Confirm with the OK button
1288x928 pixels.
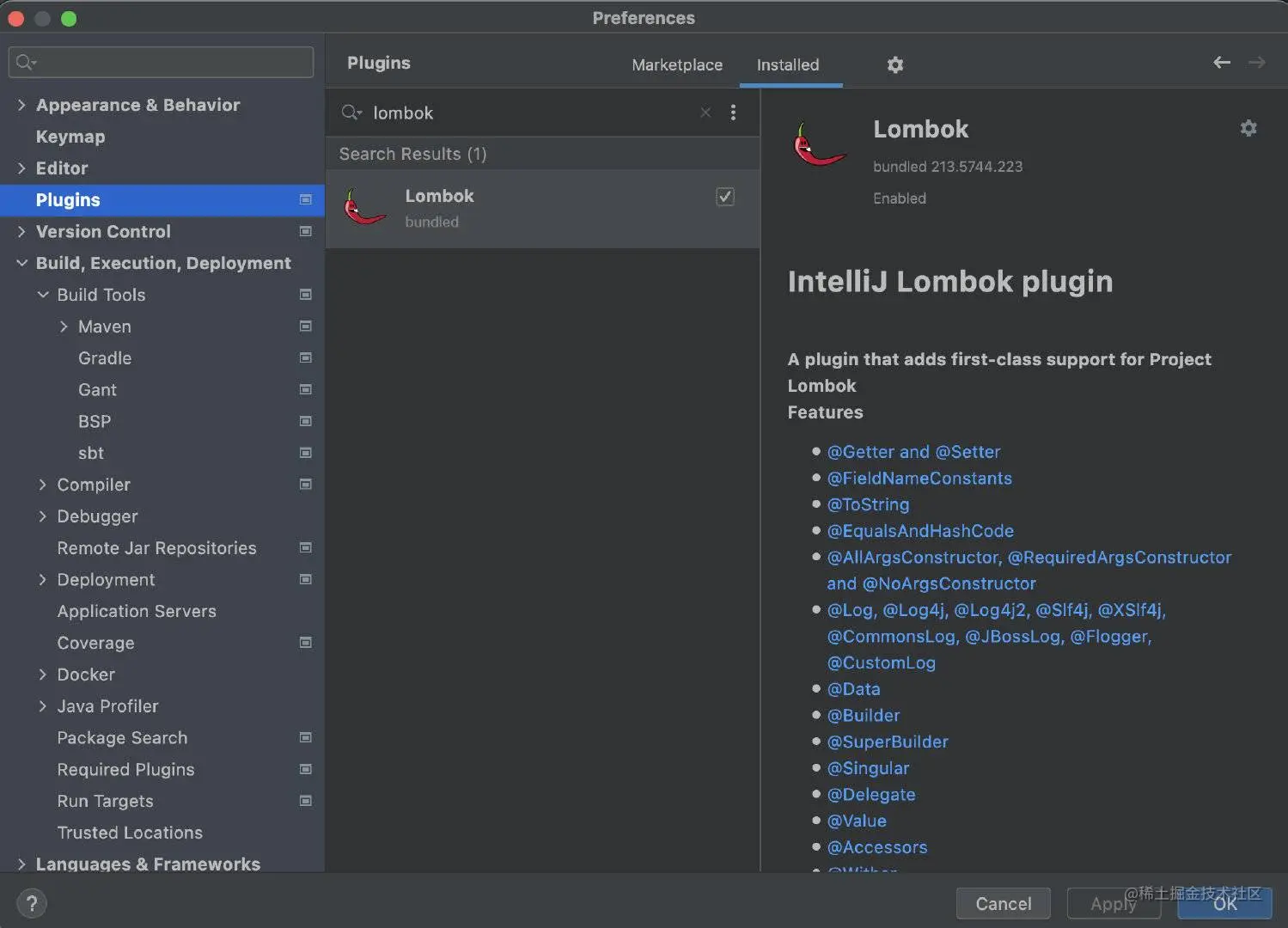pyautogui.click(x=1224, y=903)
